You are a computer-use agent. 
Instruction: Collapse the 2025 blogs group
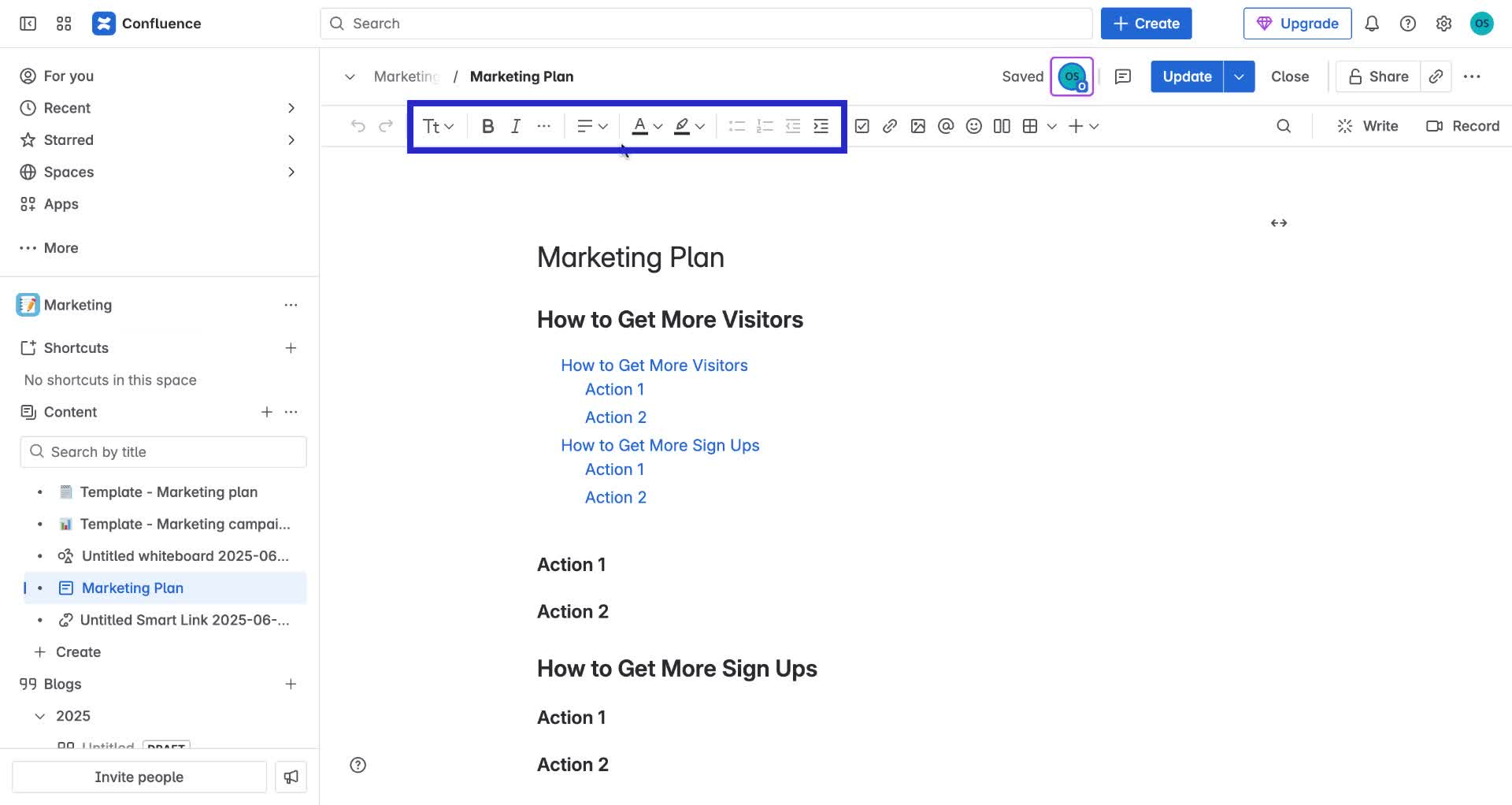tap(40, 715)
